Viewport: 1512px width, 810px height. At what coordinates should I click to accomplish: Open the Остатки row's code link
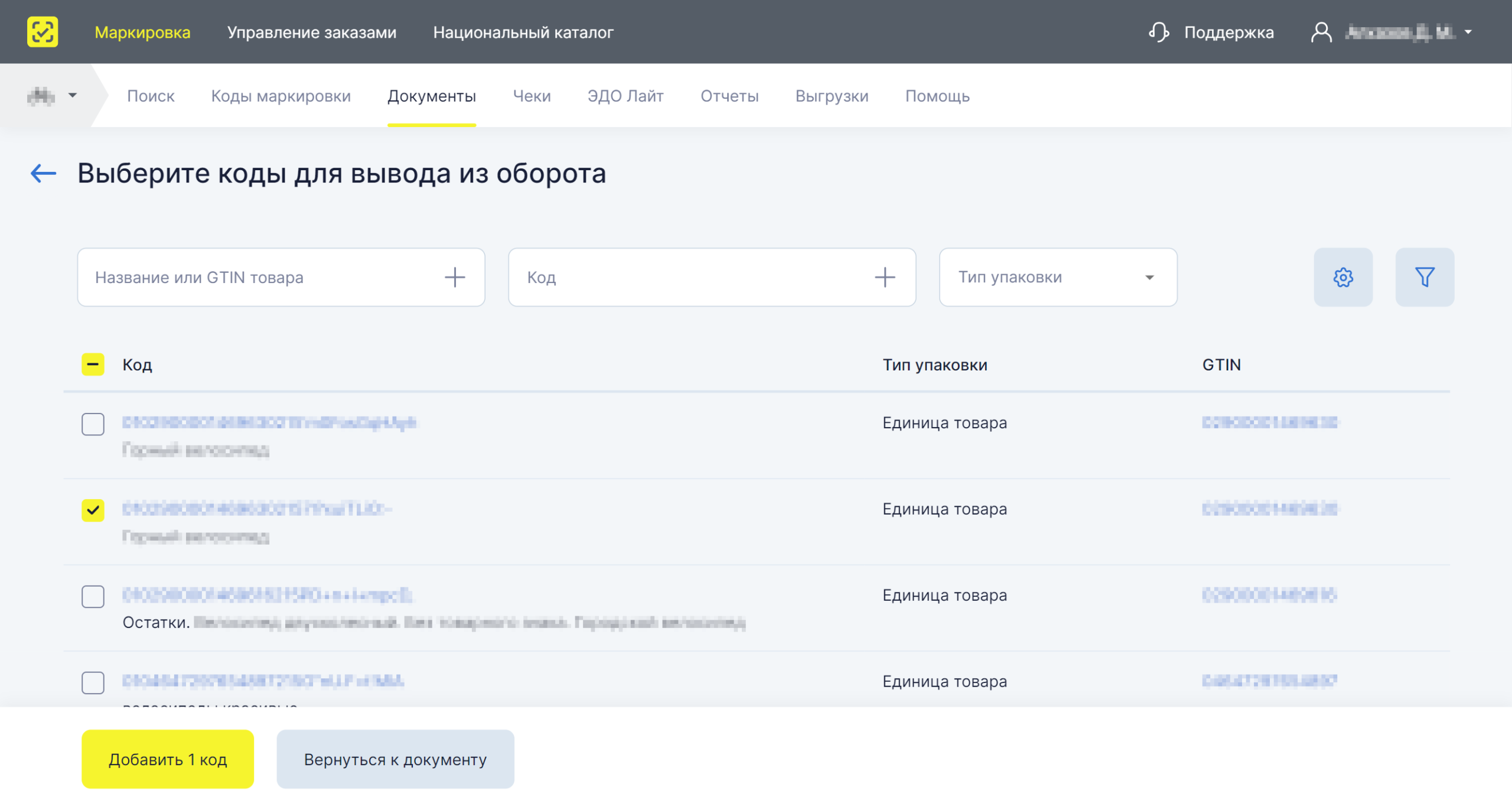(x=267, y=595)
